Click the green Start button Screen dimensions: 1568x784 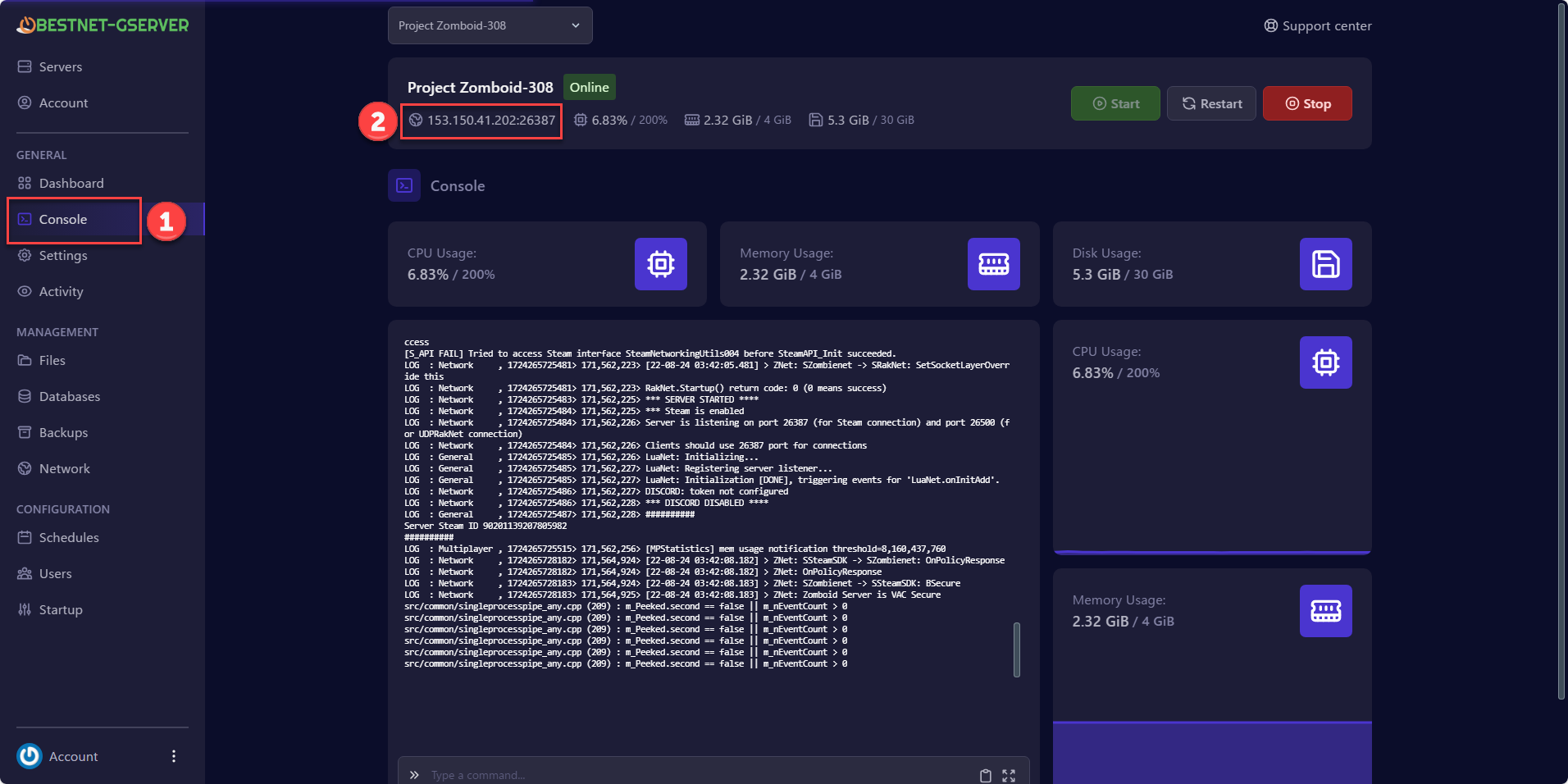point(1115,103)
